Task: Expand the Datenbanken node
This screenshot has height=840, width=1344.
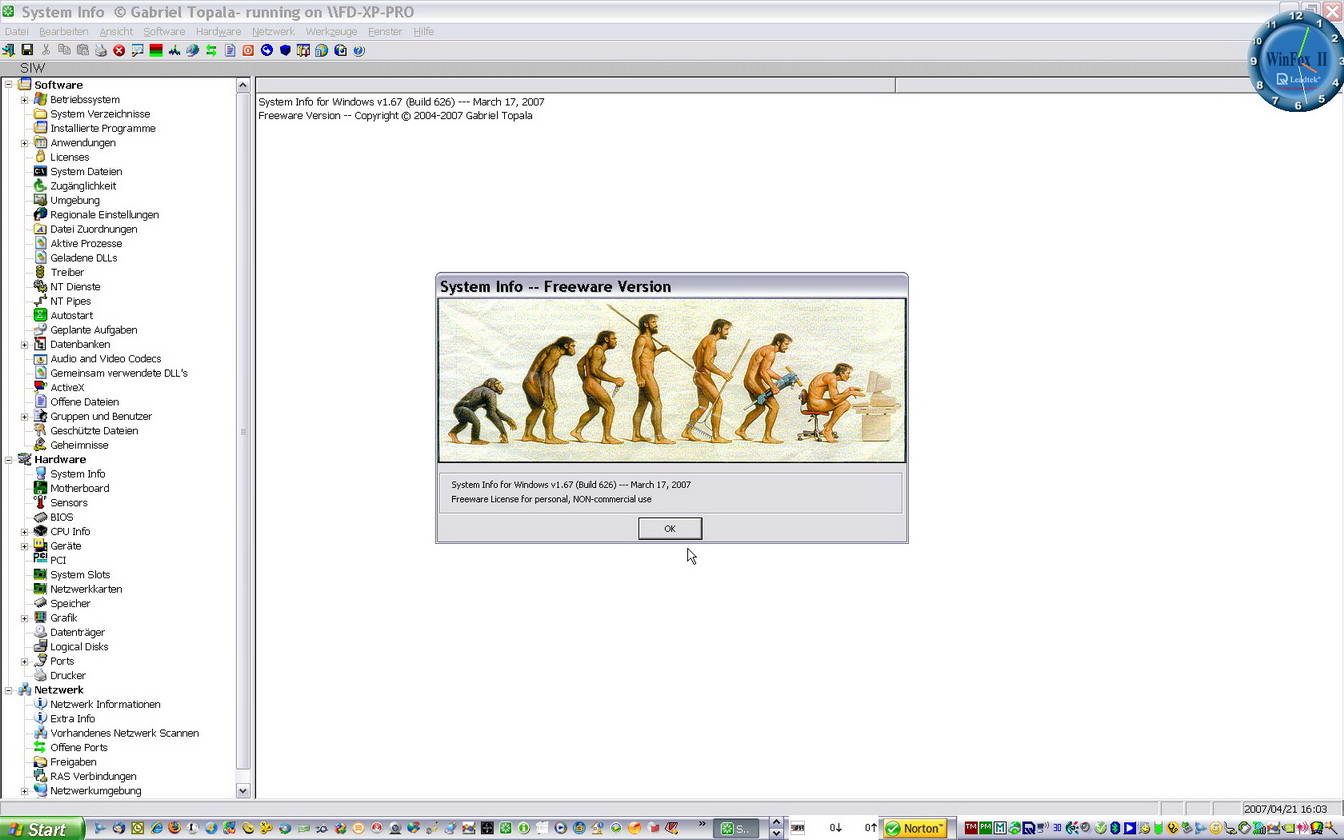Action: (x=25, y=344)
